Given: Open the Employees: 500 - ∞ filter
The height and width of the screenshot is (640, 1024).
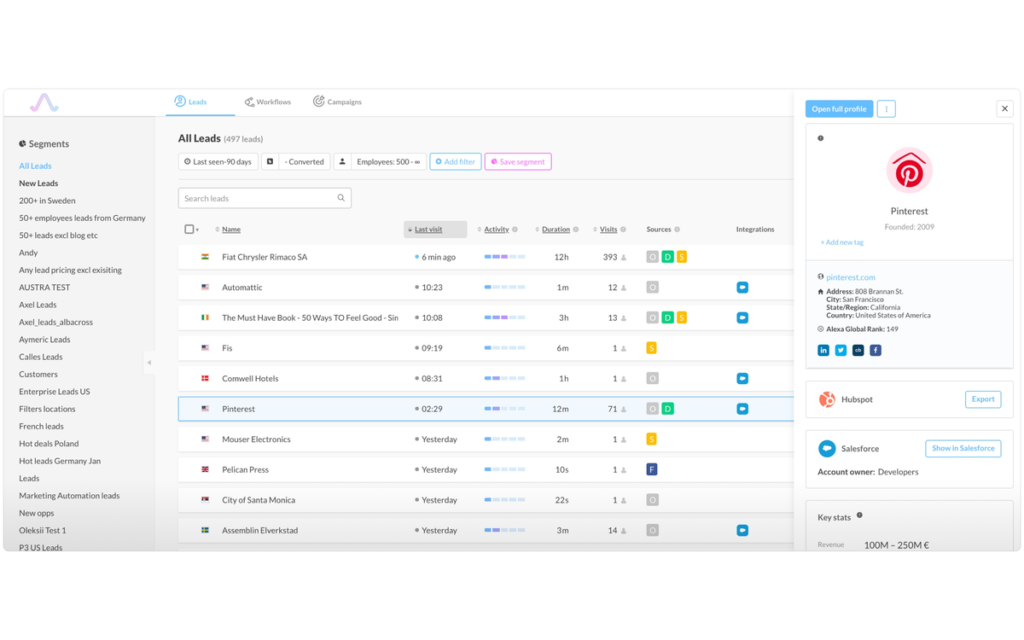Looking at the screenshot, I should point(380,162).
